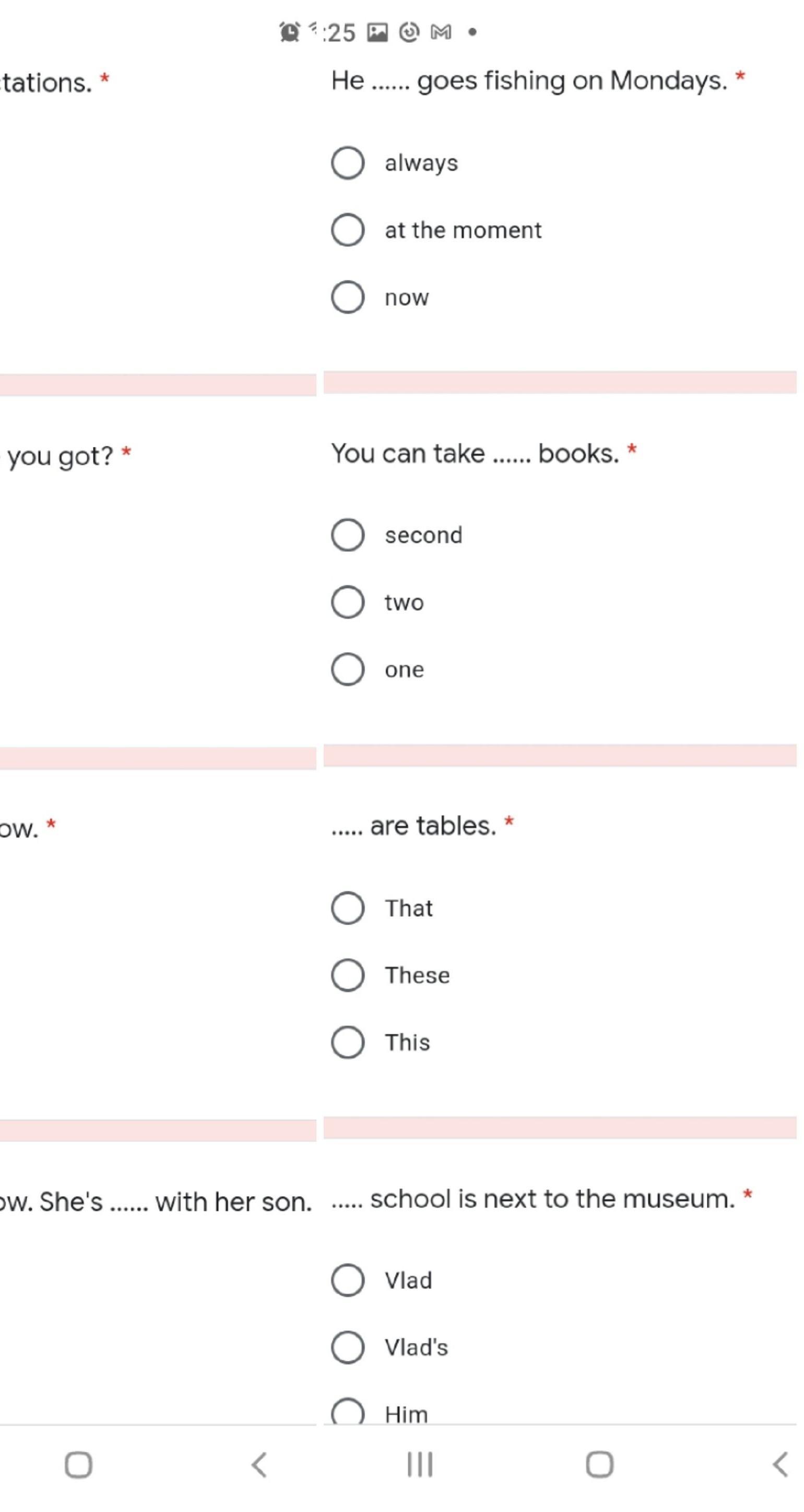Tap the gallery image notification icon
This screenshot has width=804, height=1512.
click(377, 32)
